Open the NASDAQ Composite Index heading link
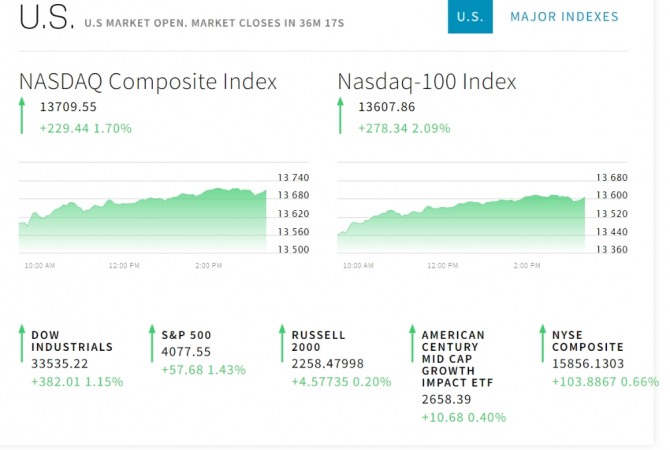The image size is (670, 450). tap(148, 82)
